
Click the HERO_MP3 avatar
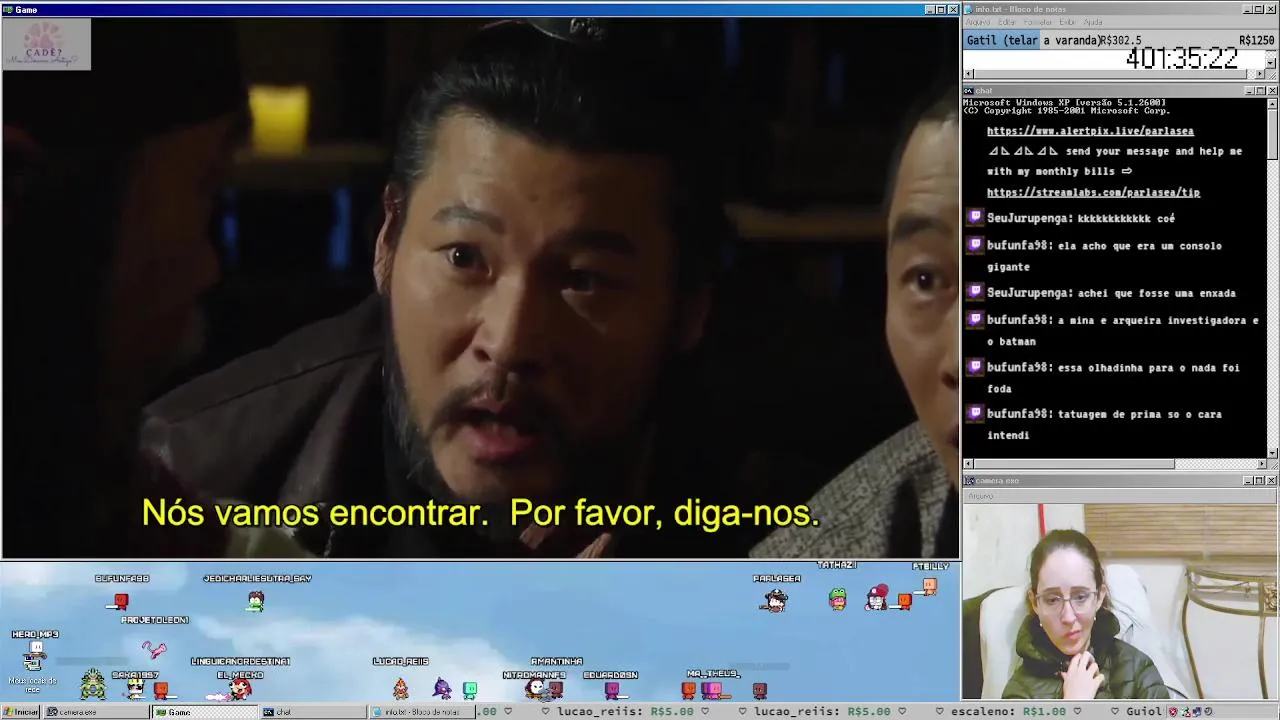coord(34,656)
